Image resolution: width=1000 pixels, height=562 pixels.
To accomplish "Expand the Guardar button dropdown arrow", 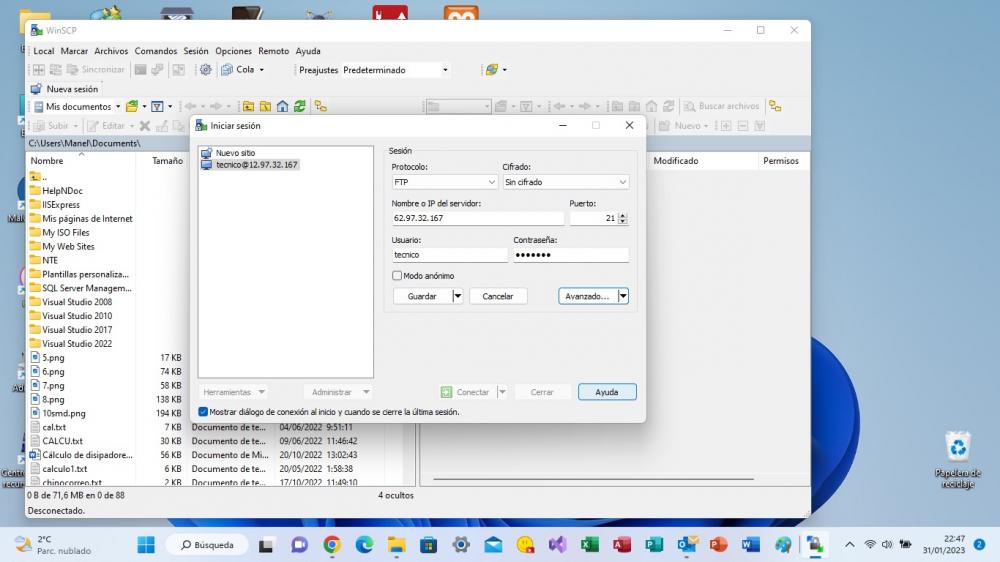I will tap(457, 296).
